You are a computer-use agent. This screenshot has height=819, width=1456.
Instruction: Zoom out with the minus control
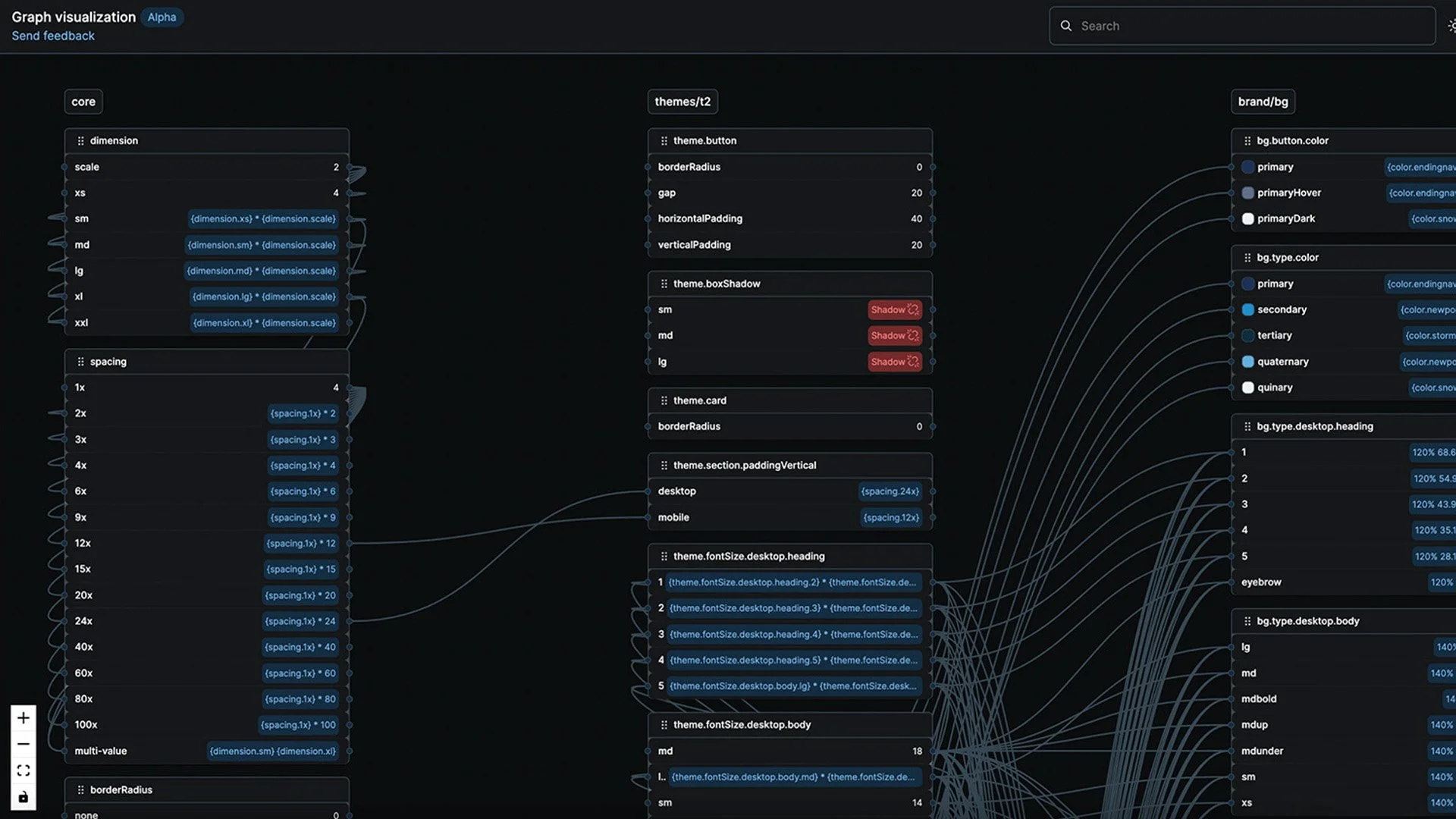point(24,744)
